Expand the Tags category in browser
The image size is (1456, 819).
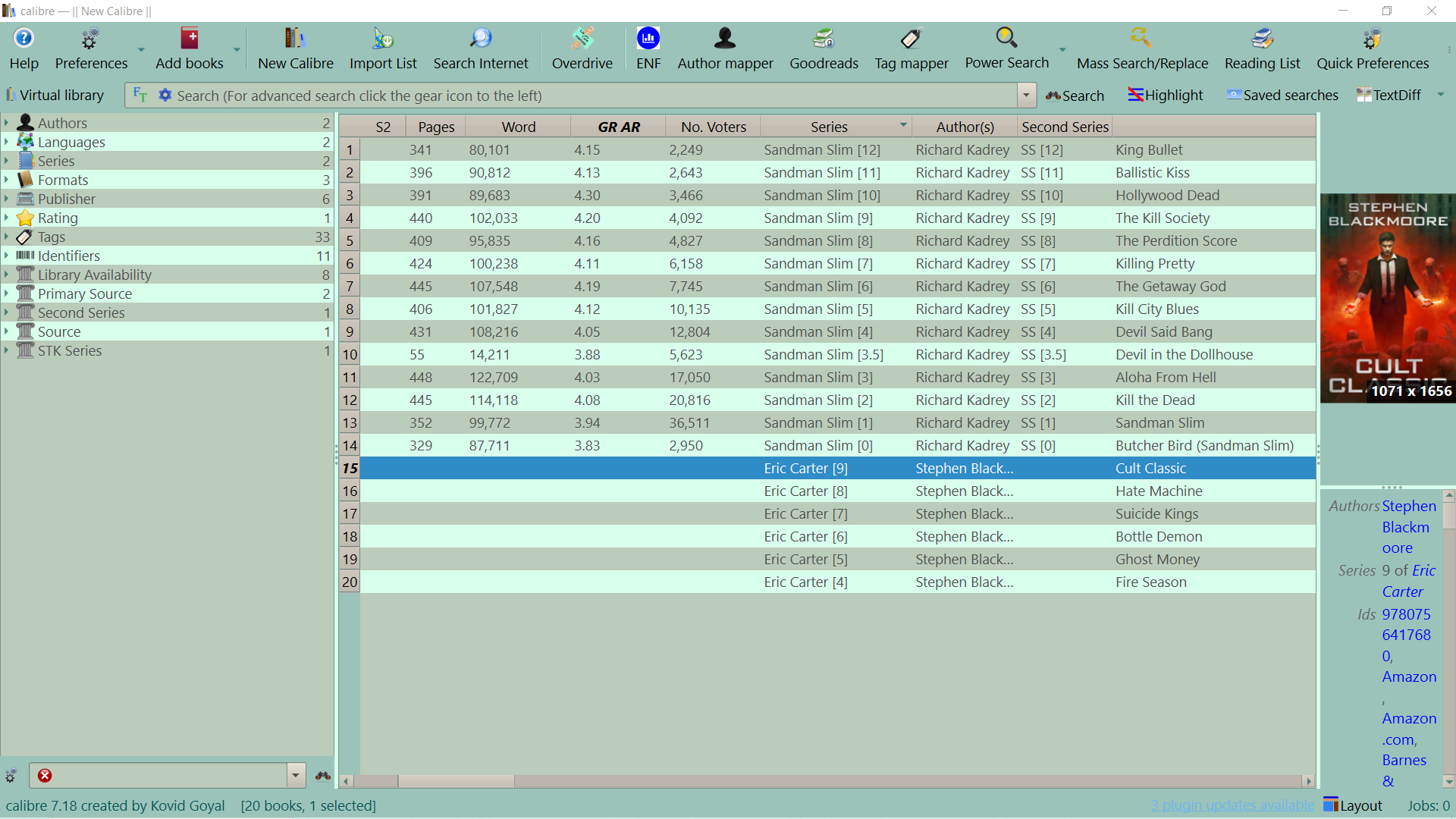point(7,237)
